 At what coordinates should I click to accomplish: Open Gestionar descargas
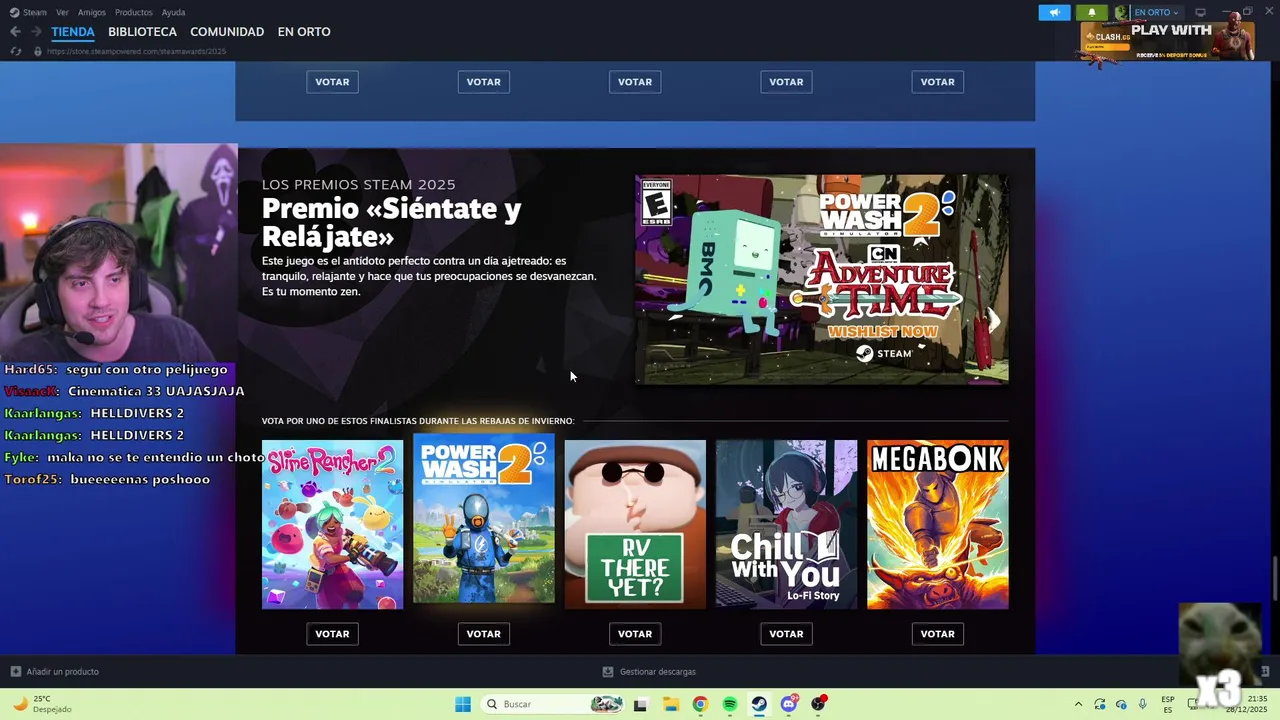tap(657, 672)
